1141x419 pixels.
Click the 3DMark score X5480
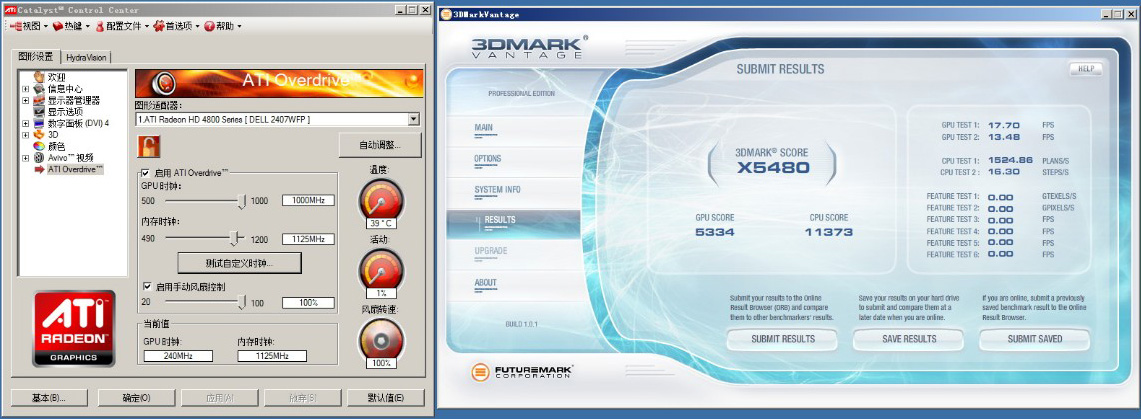pyautogui.click(x=772, y=167)
